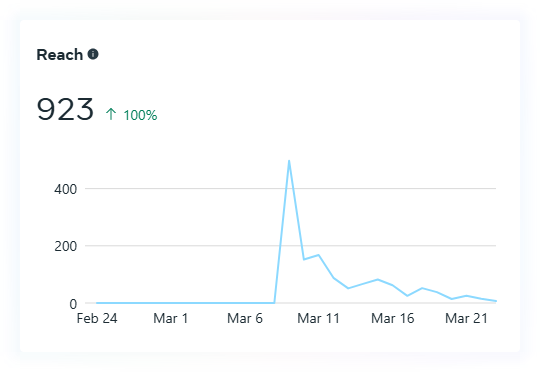The width and height of the screenshot is (560, 392).
Task: Click the 400 y-axis label
Action: (65, 189)
